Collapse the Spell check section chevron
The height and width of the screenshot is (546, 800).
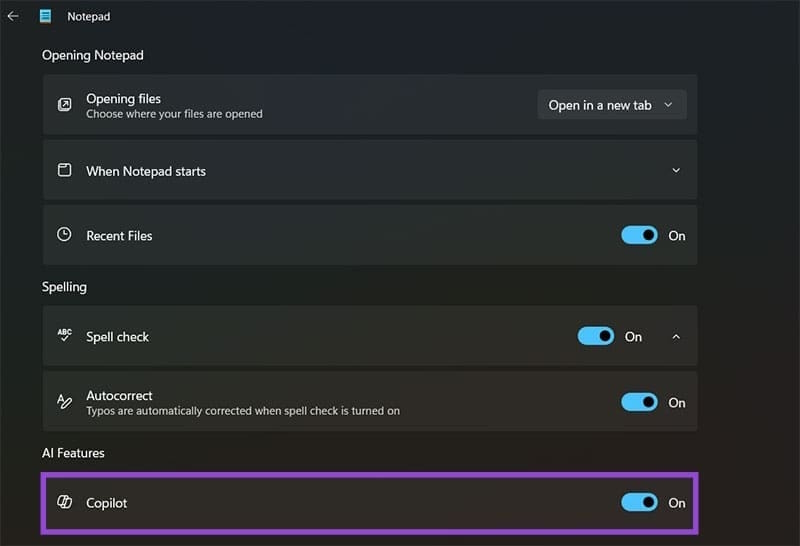(676, 336)
